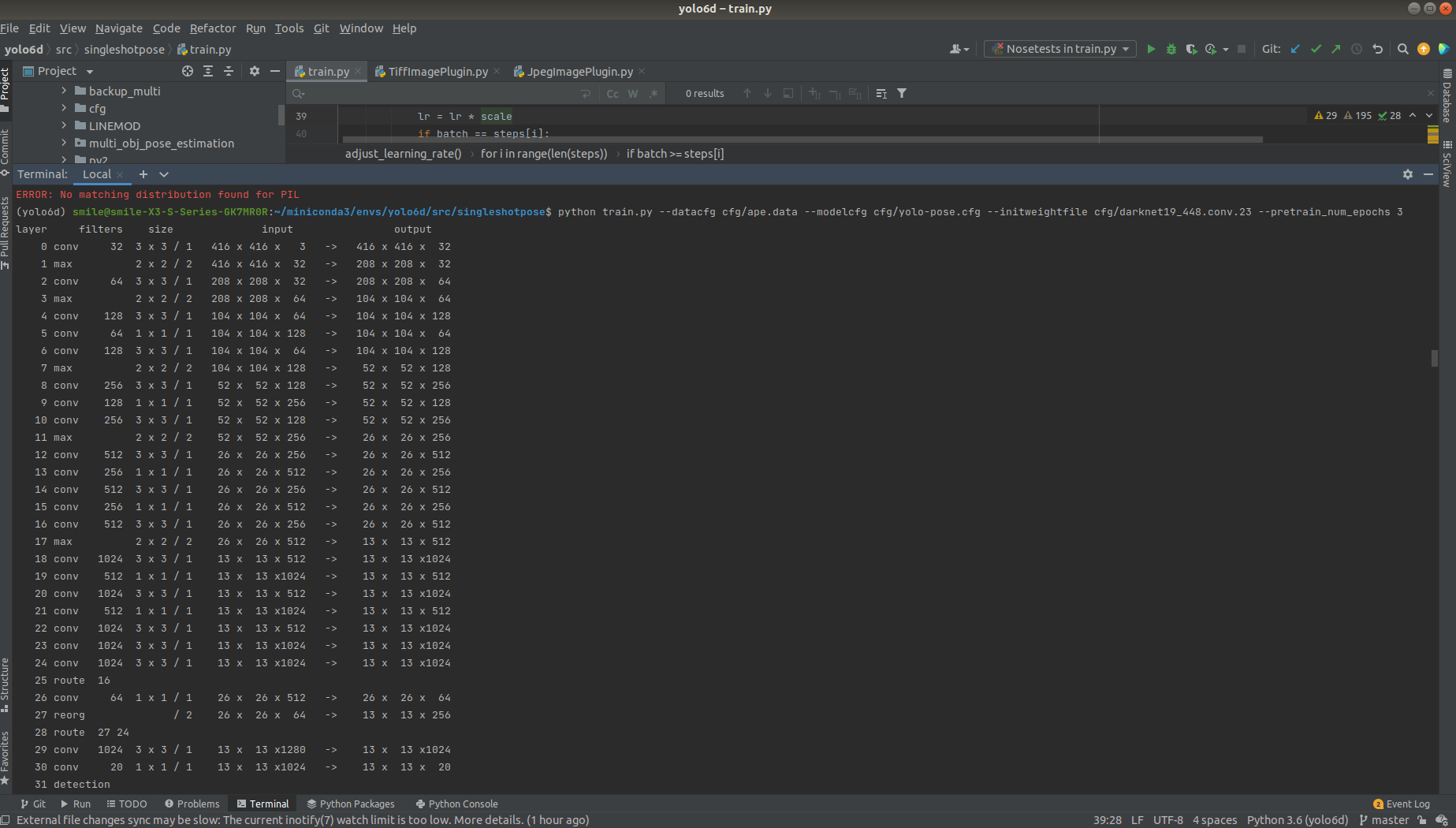Expand all in Project panel

click(x=208, y=71)
